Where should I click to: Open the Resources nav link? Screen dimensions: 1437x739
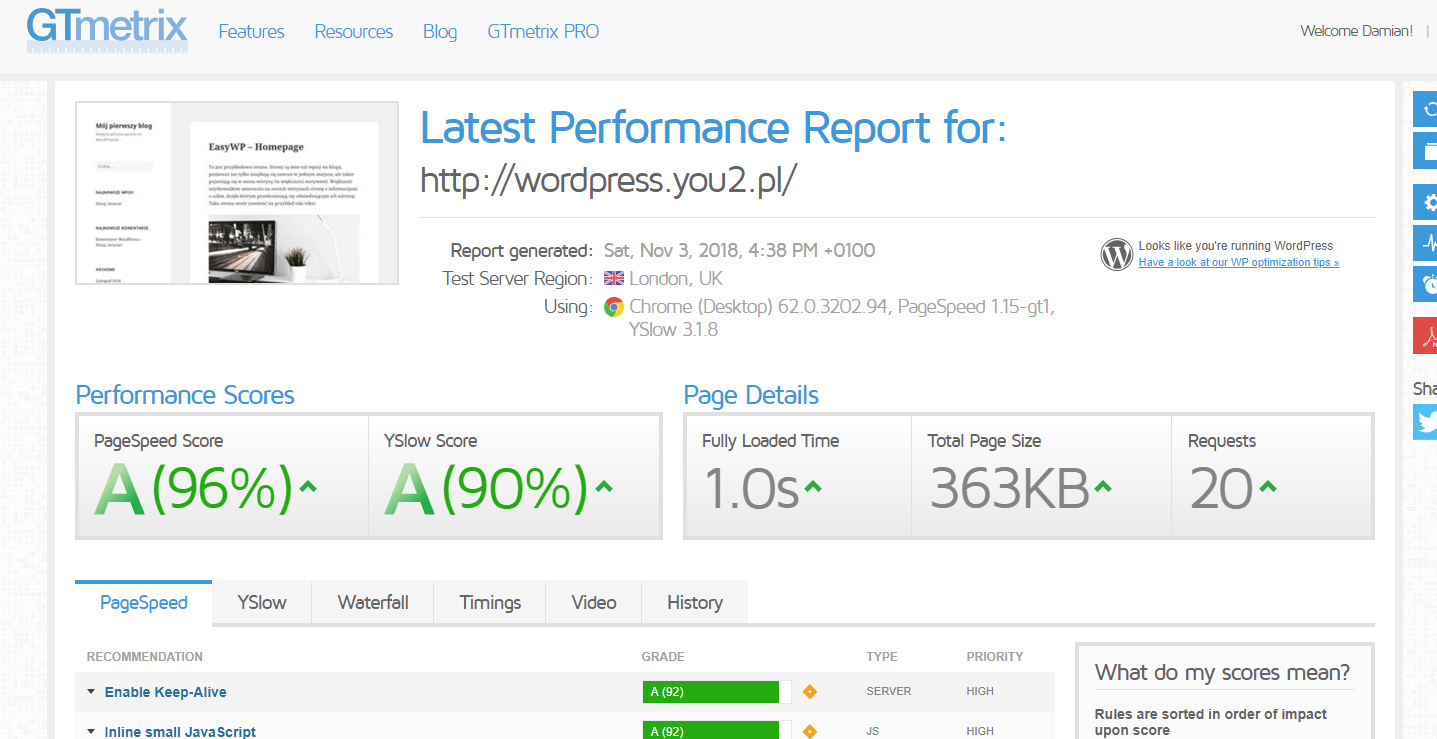[354, 32]
